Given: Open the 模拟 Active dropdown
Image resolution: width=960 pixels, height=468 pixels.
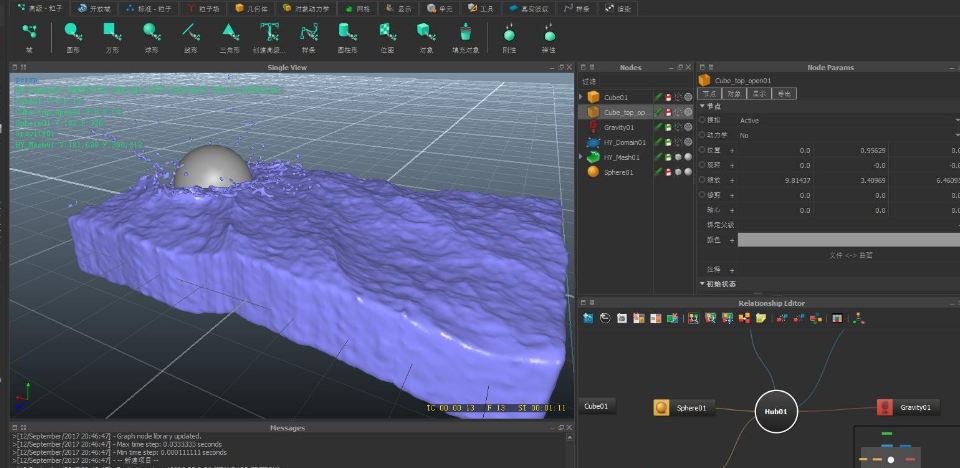Looking at the screenshot, I should [848, 120].
